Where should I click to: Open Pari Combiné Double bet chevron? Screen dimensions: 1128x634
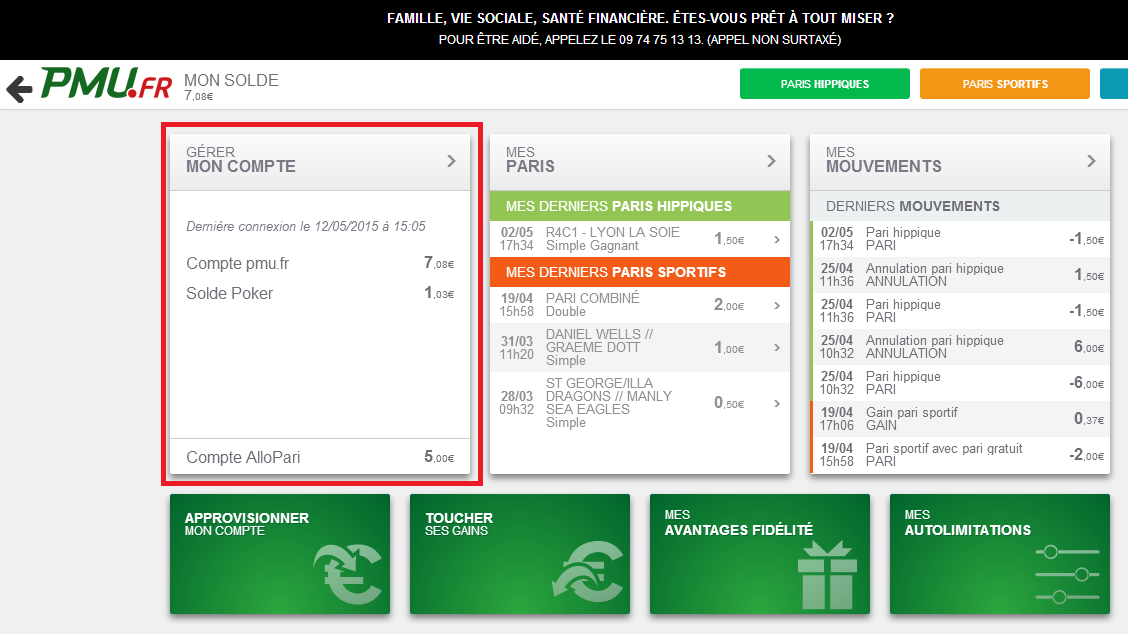(777, 305)
